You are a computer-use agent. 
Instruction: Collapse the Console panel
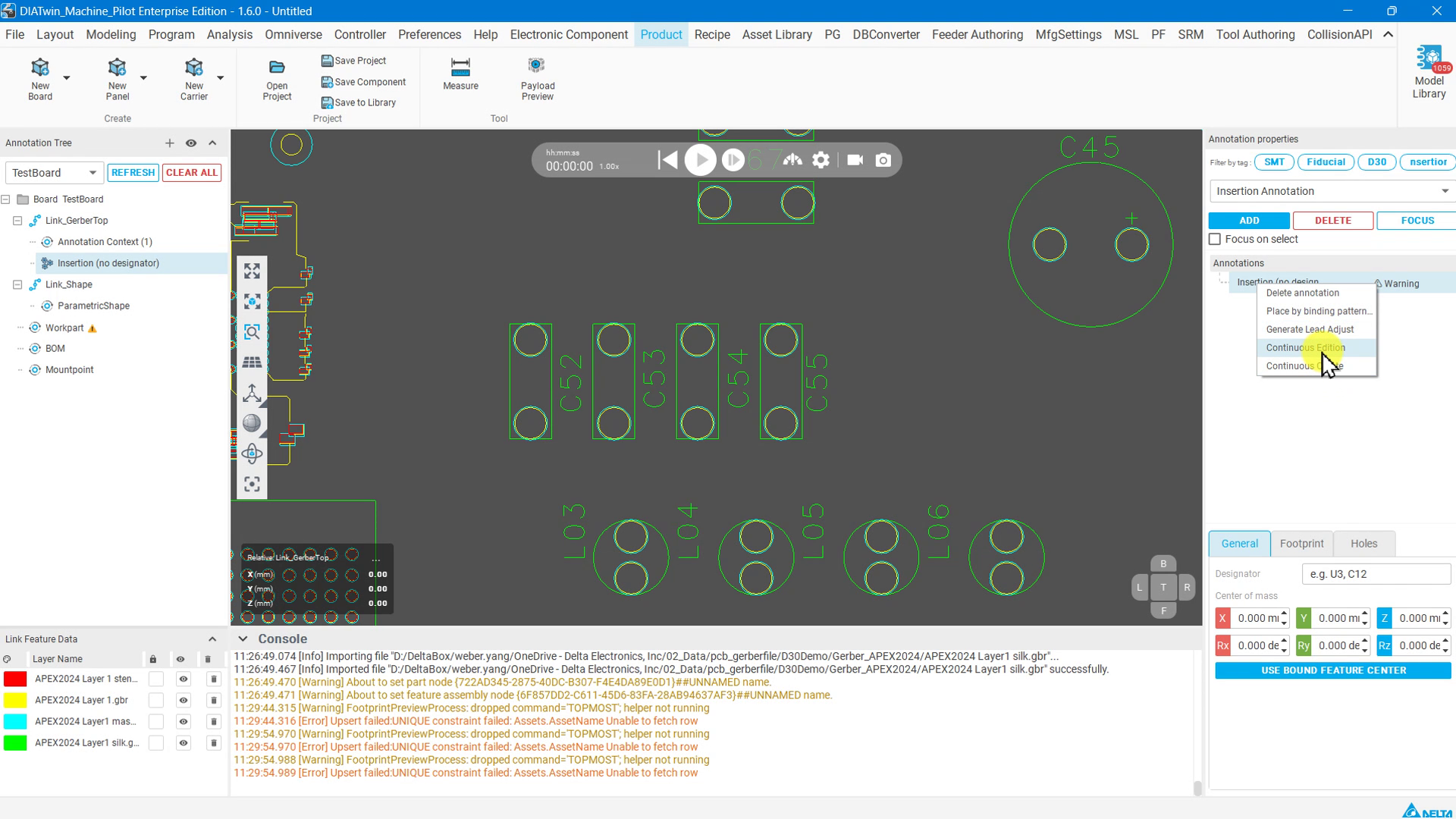point(243,639)
